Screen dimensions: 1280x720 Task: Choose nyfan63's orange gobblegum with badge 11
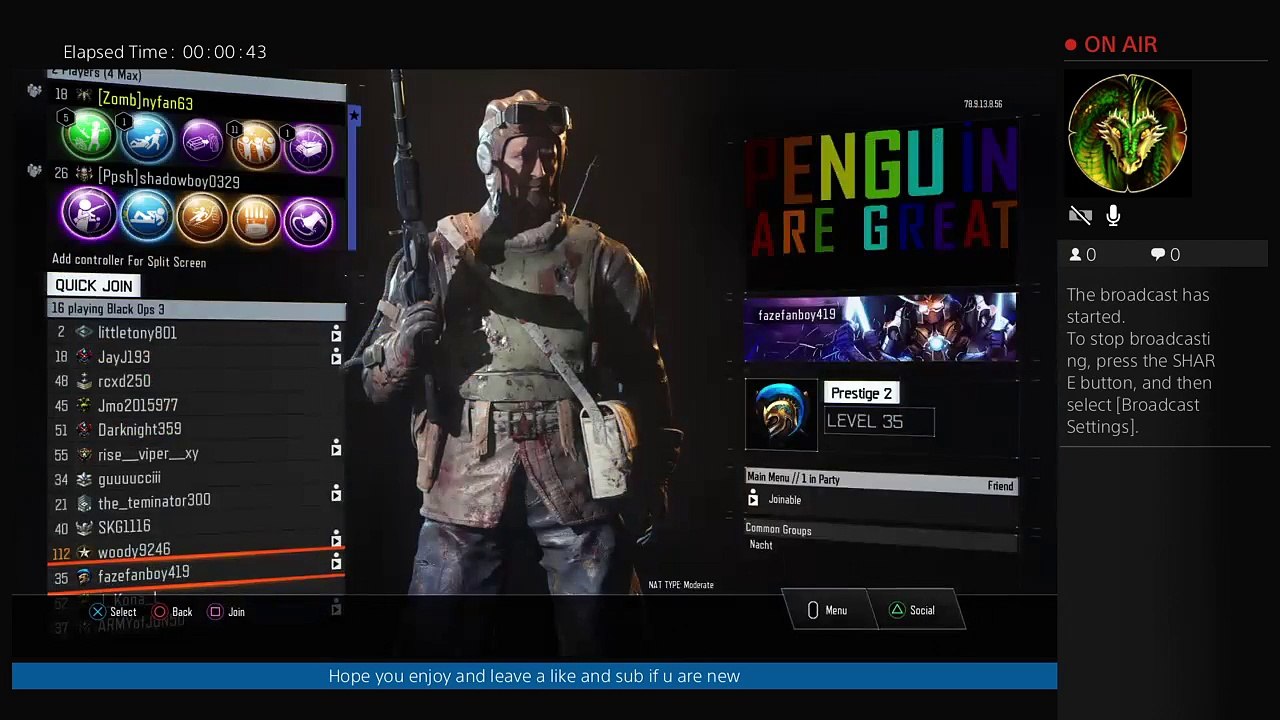pos(254,145)
